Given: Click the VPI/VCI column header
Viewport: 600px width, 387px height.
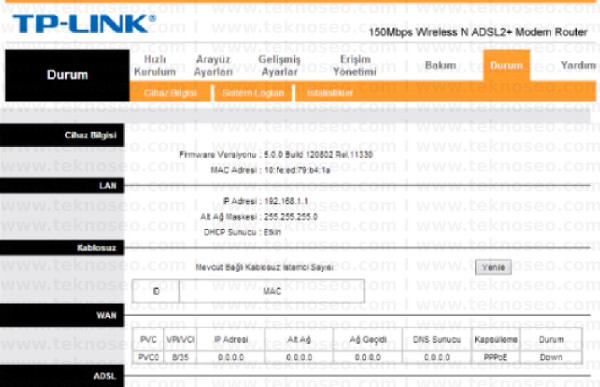Looking at the screenshot, I should coord(180,340).
